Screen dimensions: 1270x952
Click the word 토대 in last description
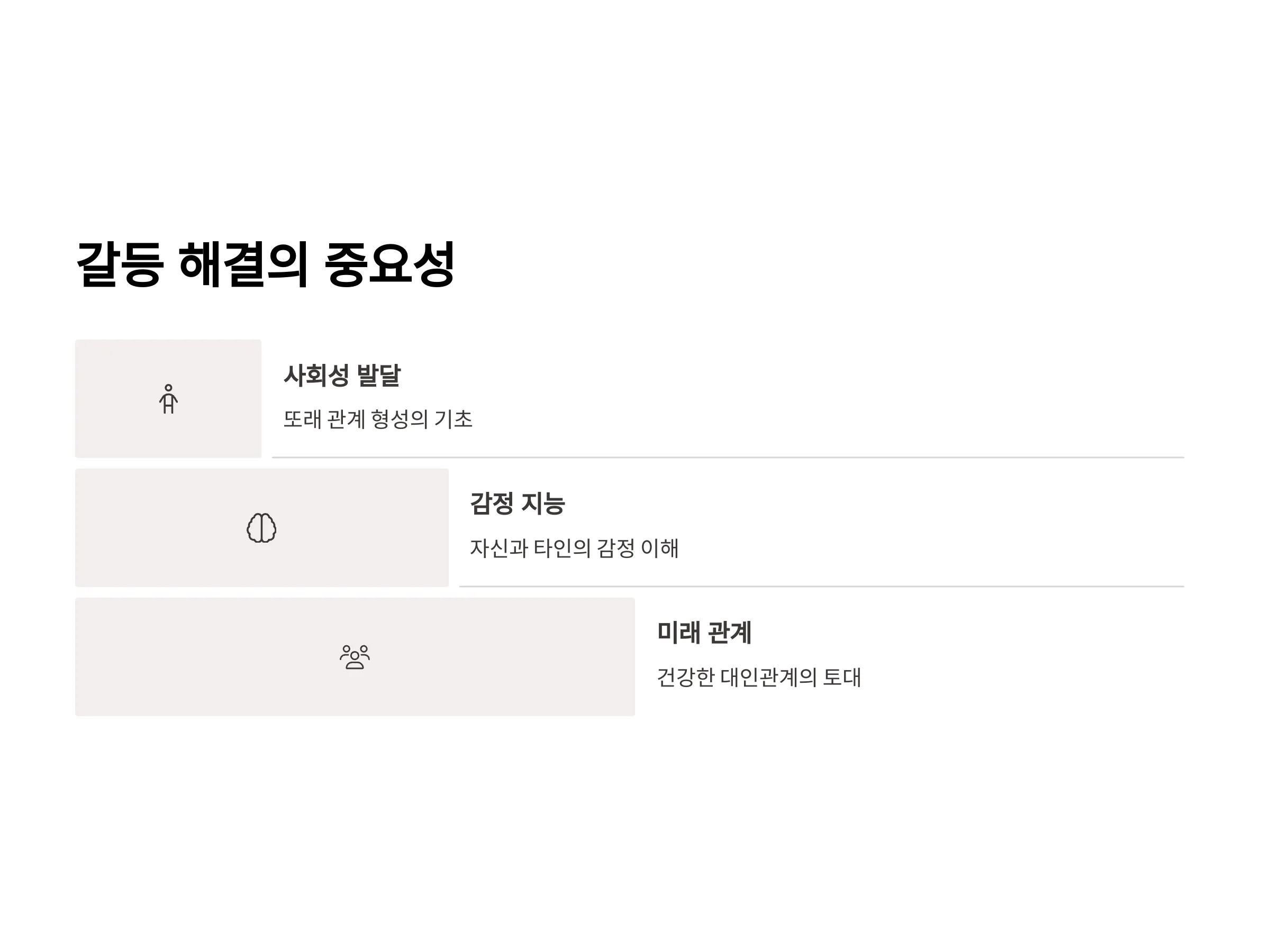[x=842, y=677]
